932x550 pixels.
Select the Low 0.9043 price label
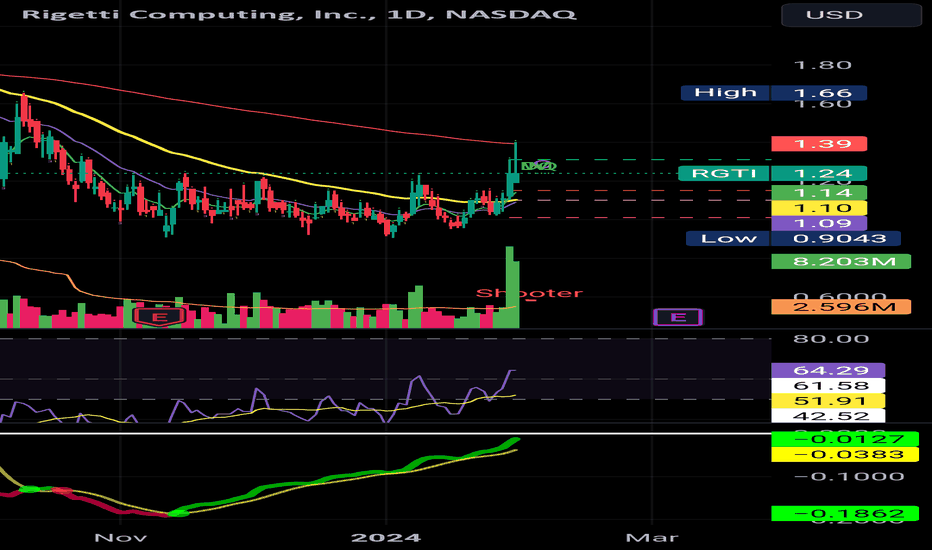[x=793, y=238]
